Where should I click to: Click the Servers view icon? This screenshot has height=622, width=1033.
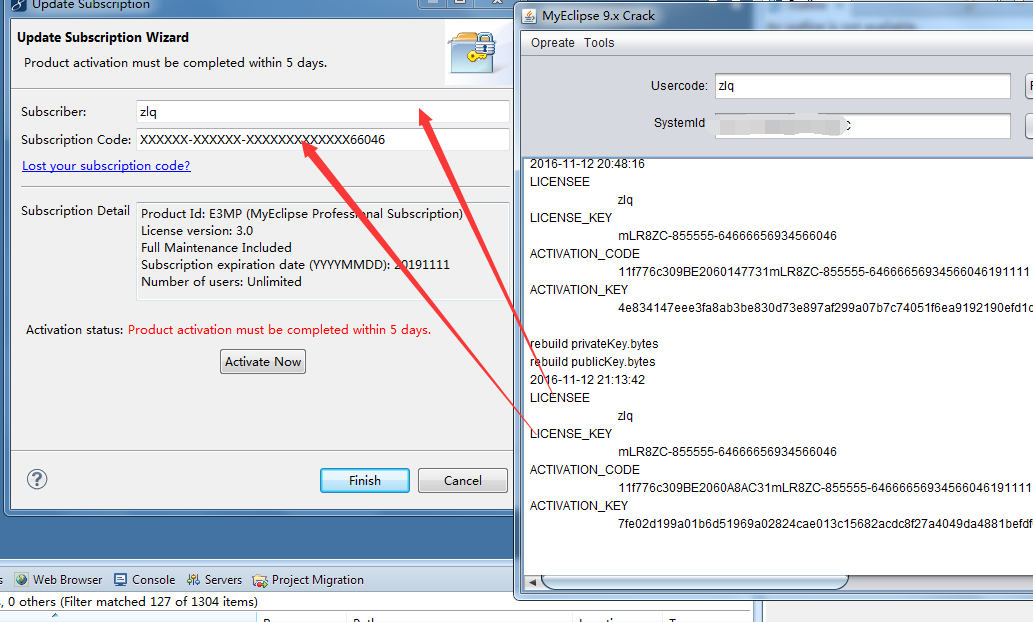point(193,580)
